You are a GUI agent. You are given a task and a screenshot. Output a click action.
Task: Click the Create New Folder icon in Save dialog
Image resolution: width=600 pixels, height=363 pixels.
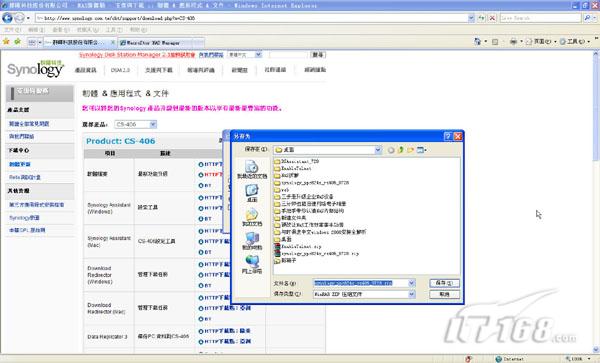point(411,150)
